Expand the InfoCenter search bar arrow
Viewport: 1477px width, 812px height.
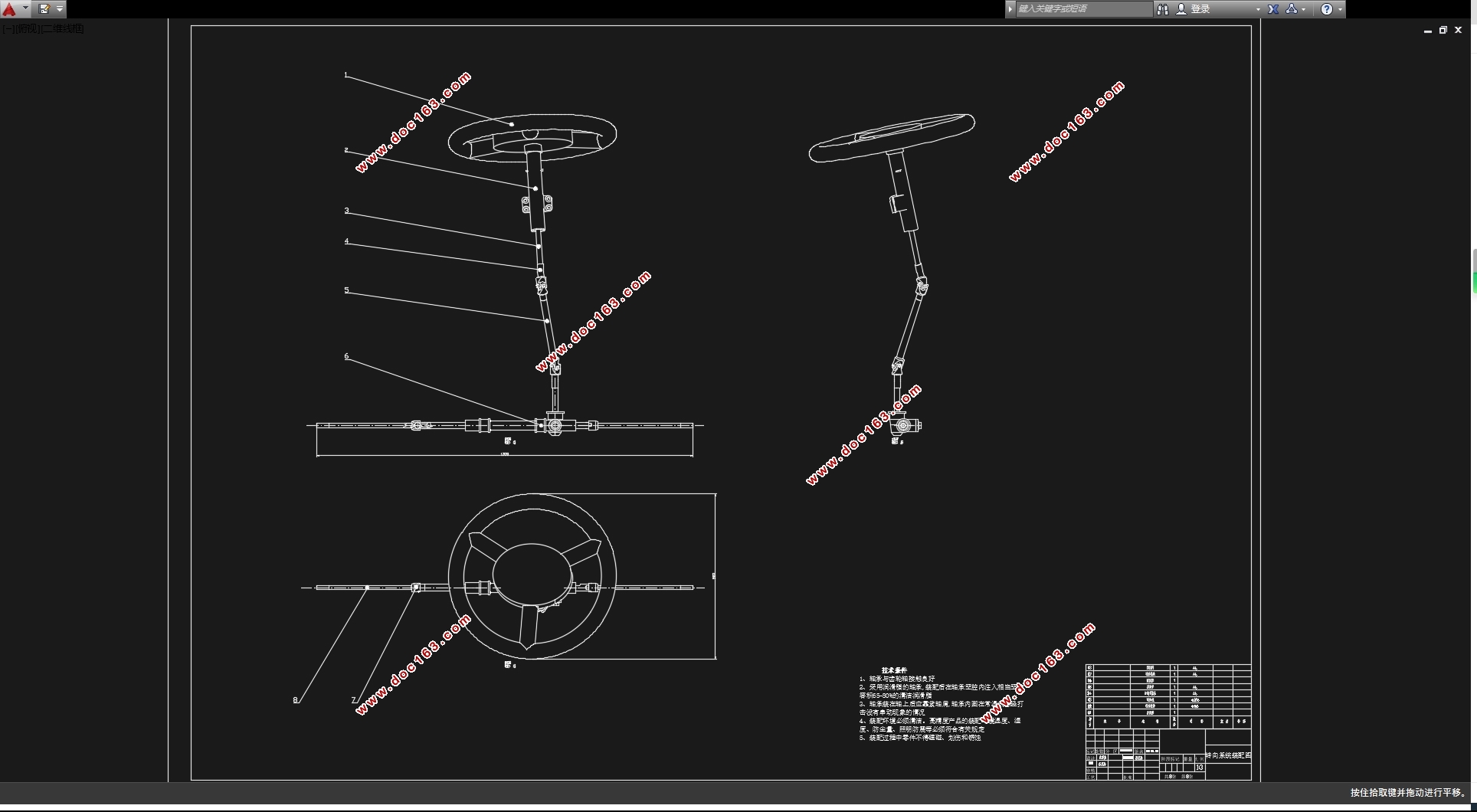pos(1010,9)
